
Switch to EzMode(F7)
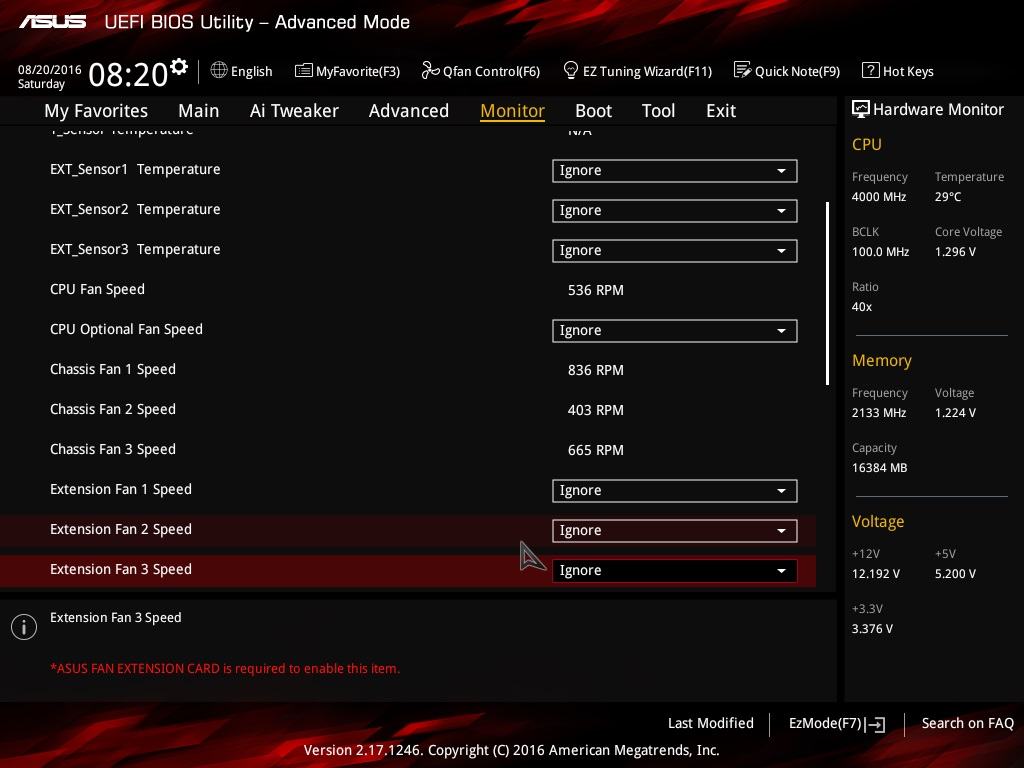(837, 724)
